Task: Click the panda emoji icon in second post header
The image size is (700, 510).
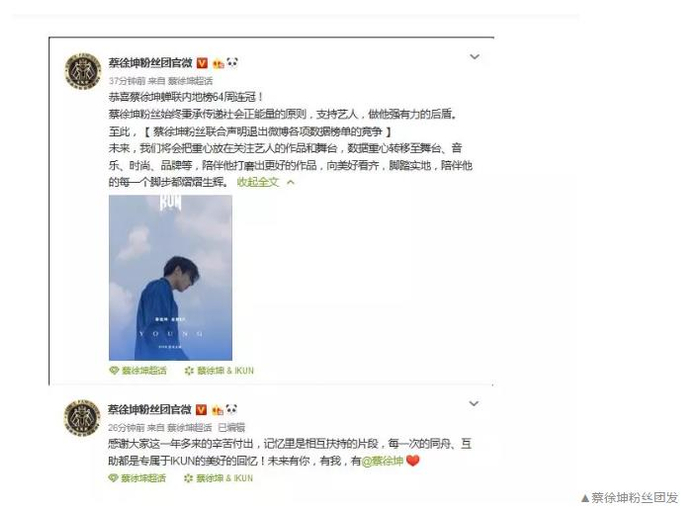Action: pyautogui.click(x=231, y=409)
